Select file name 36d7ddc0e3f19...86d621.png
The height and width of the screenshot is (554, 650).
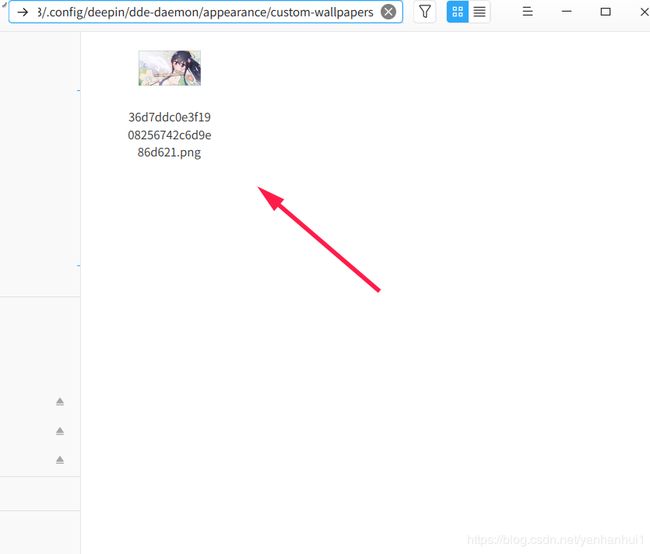coord(169,135)
